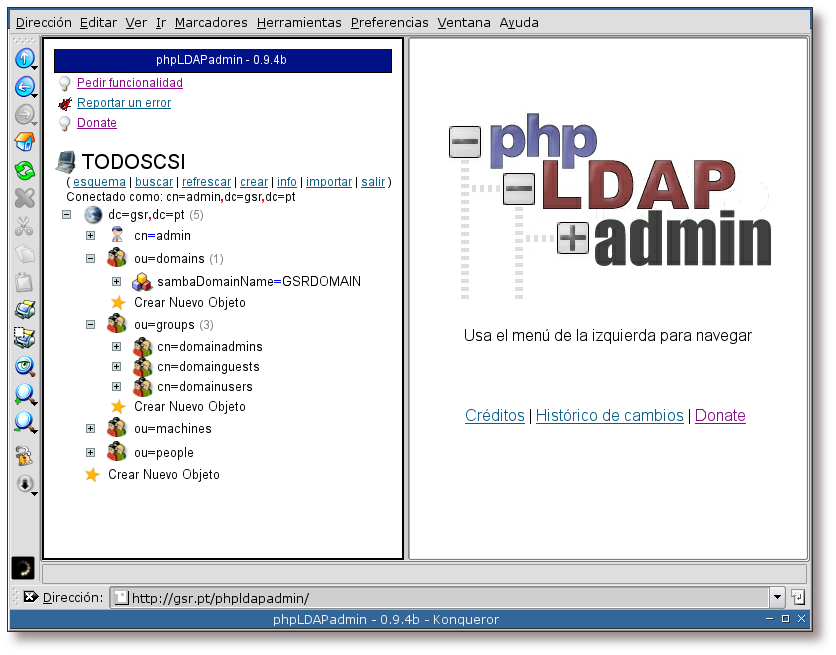Reload the page with the green refresh icon
The height and width of the screenshot is (655, 836).
24,171
